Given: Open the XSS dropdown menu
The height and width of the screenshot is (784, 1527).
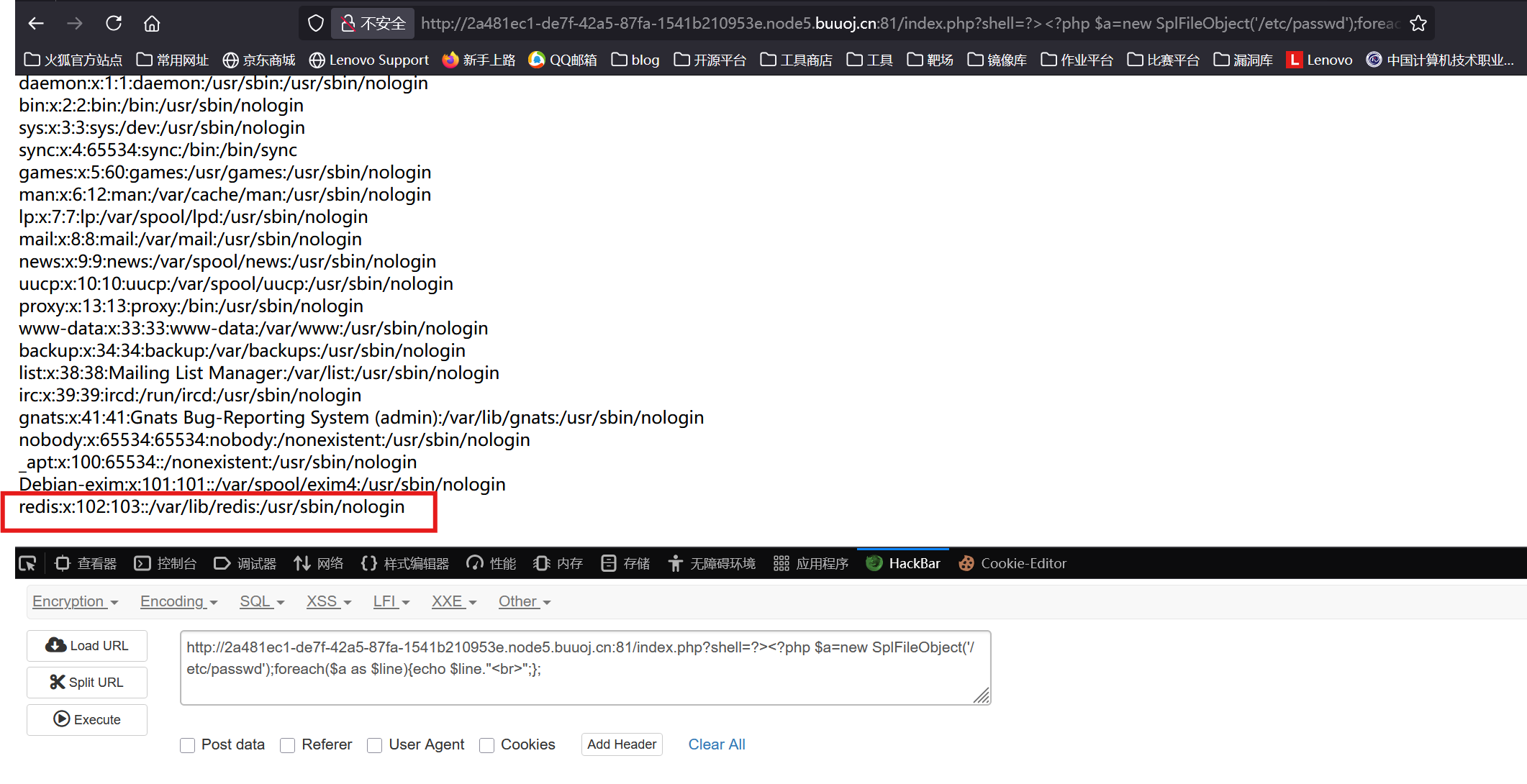Looking at the screenshot, I should [329, 601].
